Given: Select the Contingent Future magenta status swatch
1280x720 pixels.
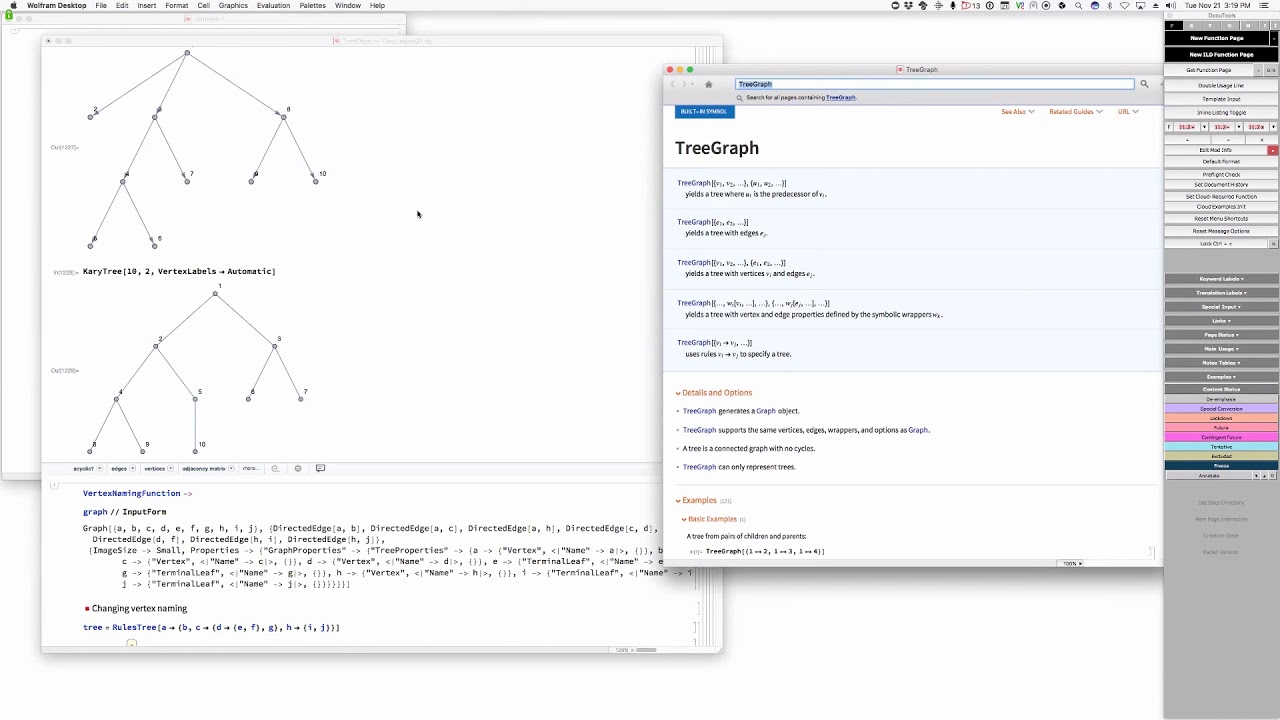Looking at the screenshot, I should [x=1221, y=437].
